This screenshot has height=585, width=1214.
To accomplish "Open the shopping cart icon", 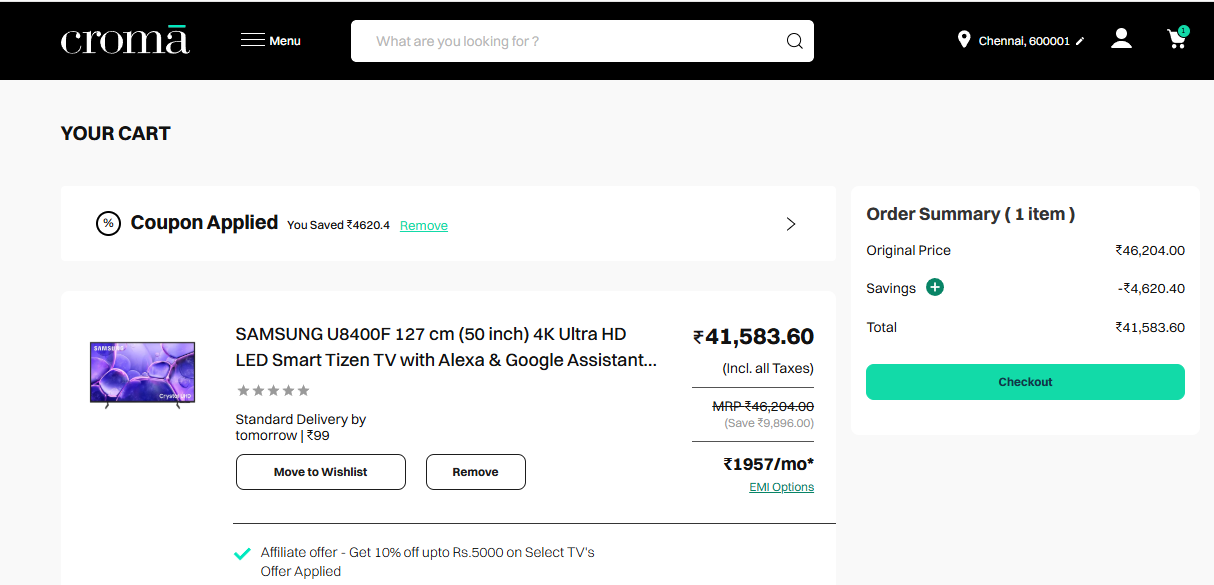I will coord(1177,39).
